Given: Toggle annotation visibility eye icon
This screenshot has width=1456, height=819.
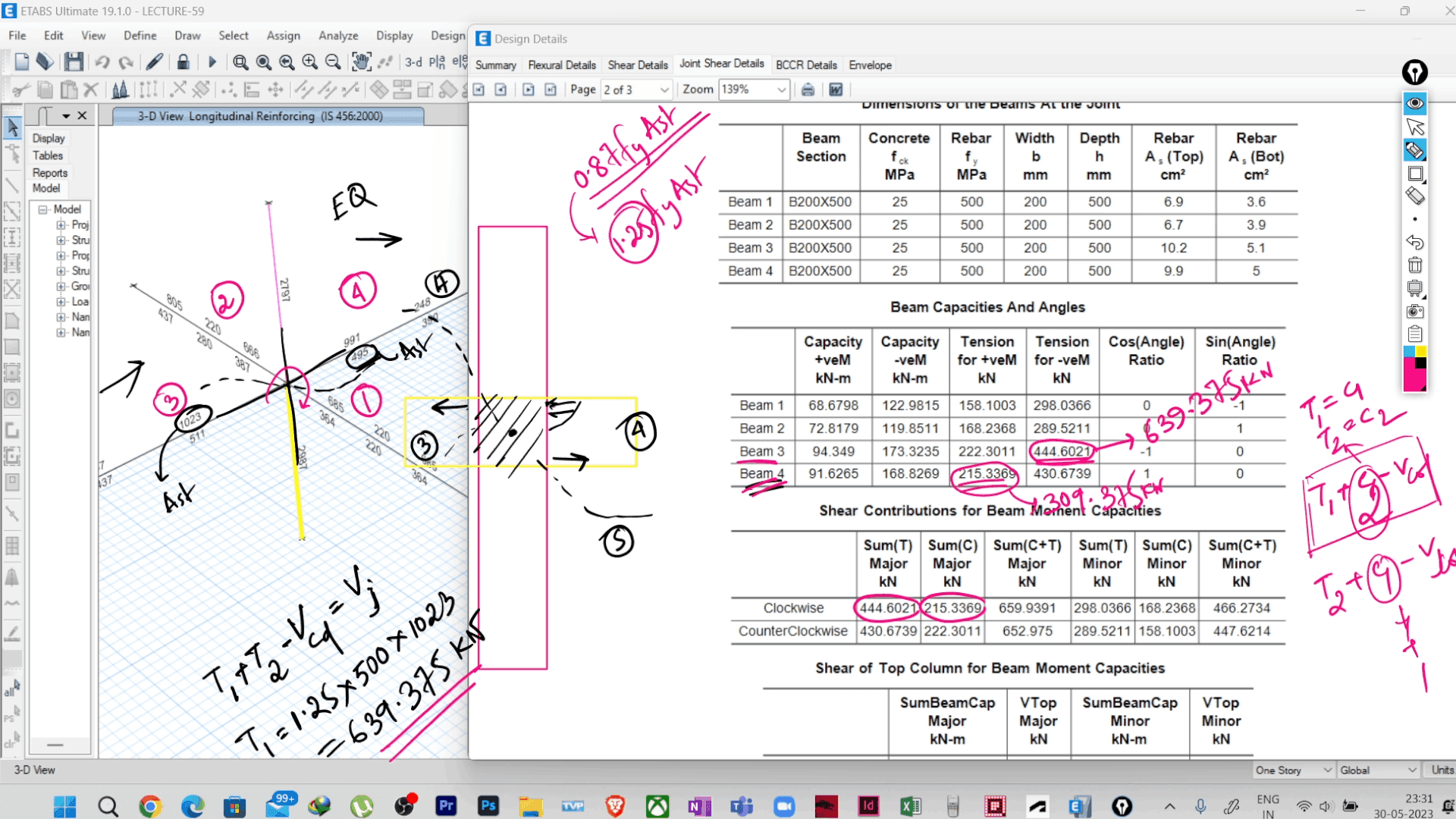Looking at the screenshot, I should tap(1415, 103).
